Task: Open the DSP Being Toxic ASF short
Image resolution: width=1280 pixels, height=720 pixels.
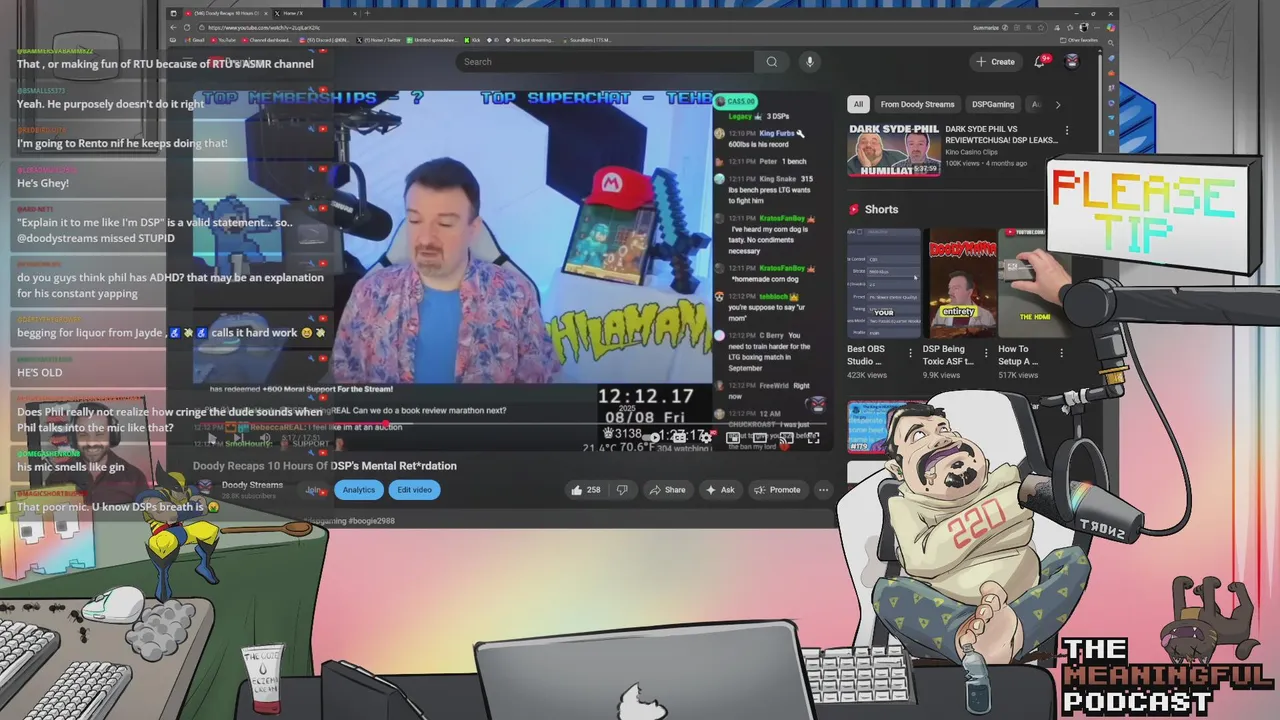Action: (x=958, y=284)
